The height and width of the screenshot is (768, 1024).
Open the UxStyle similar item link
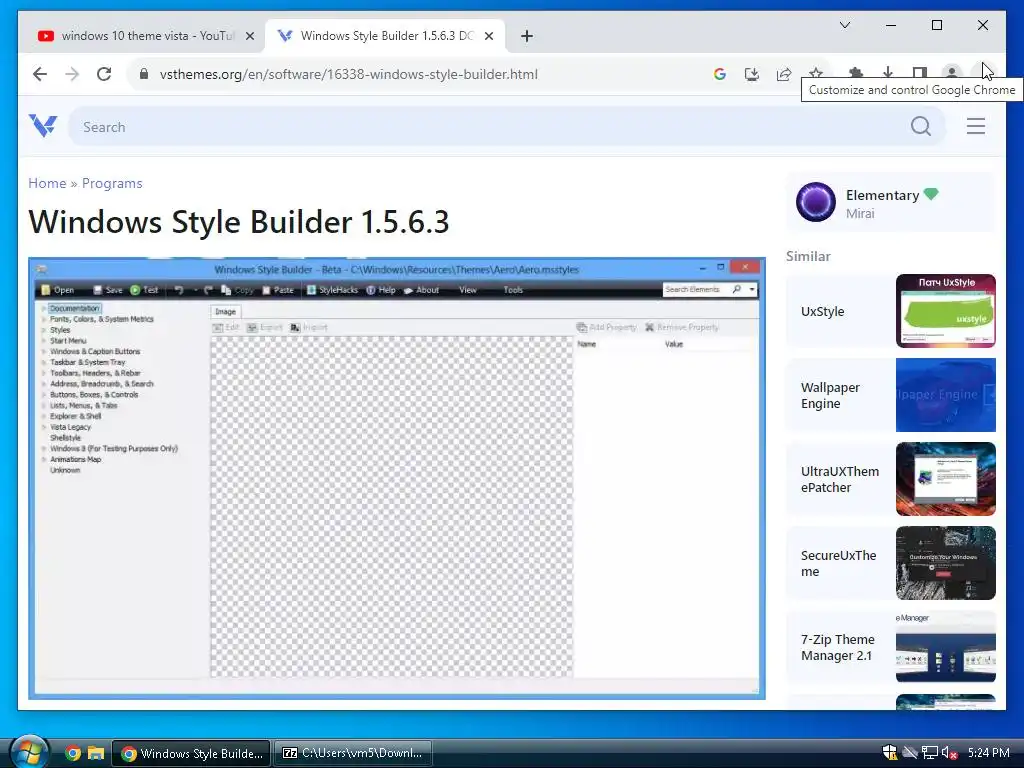coord(822,312)
